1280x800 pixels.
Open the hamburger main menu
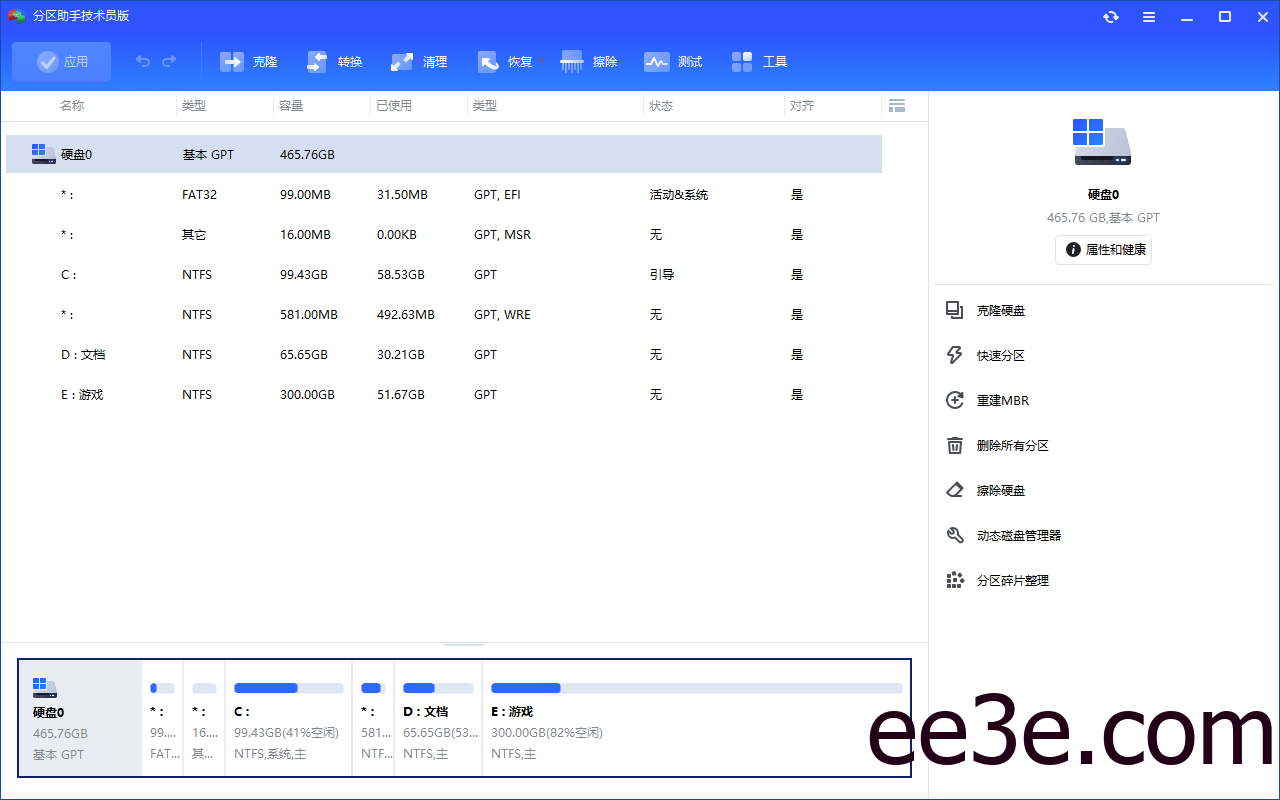[1148, 16]
